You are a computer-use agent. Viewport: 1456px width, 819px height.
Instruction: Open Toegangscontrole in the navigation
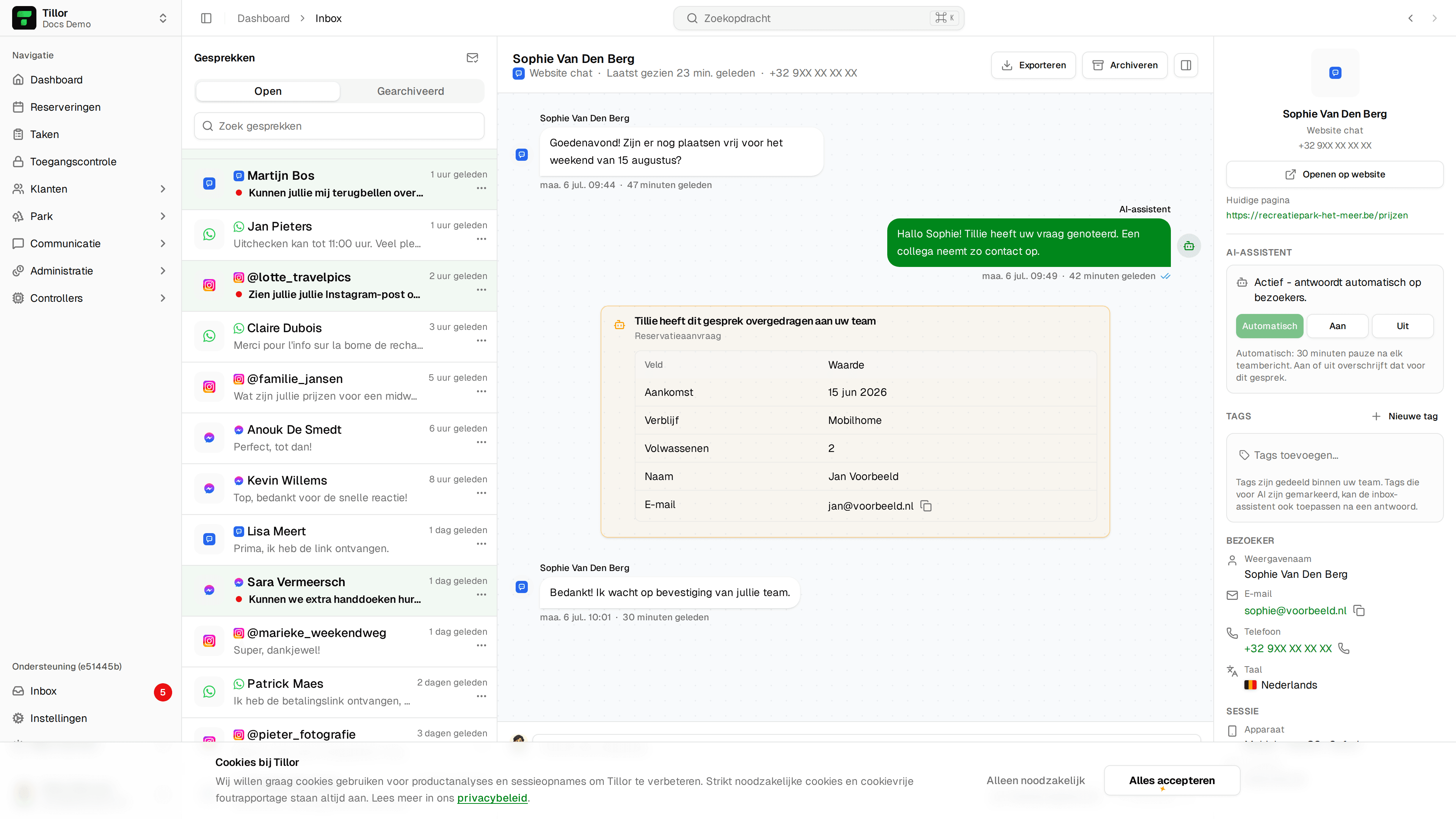coord(91,162)
